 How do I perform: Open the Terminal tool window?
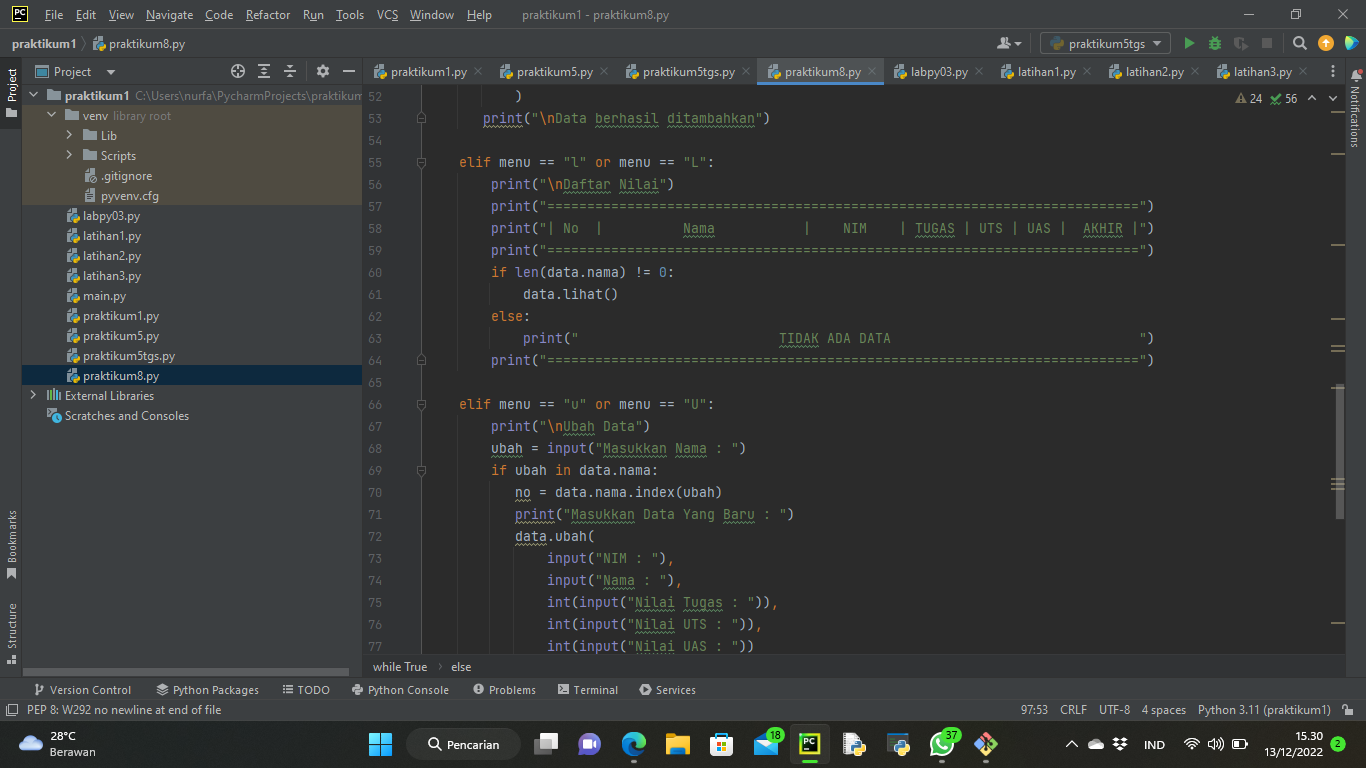click(x=588, y=689)
